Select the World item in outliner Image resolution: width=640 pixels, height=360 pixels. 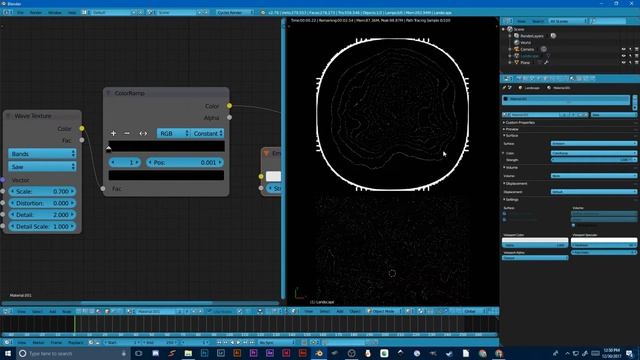click(526, 42)
